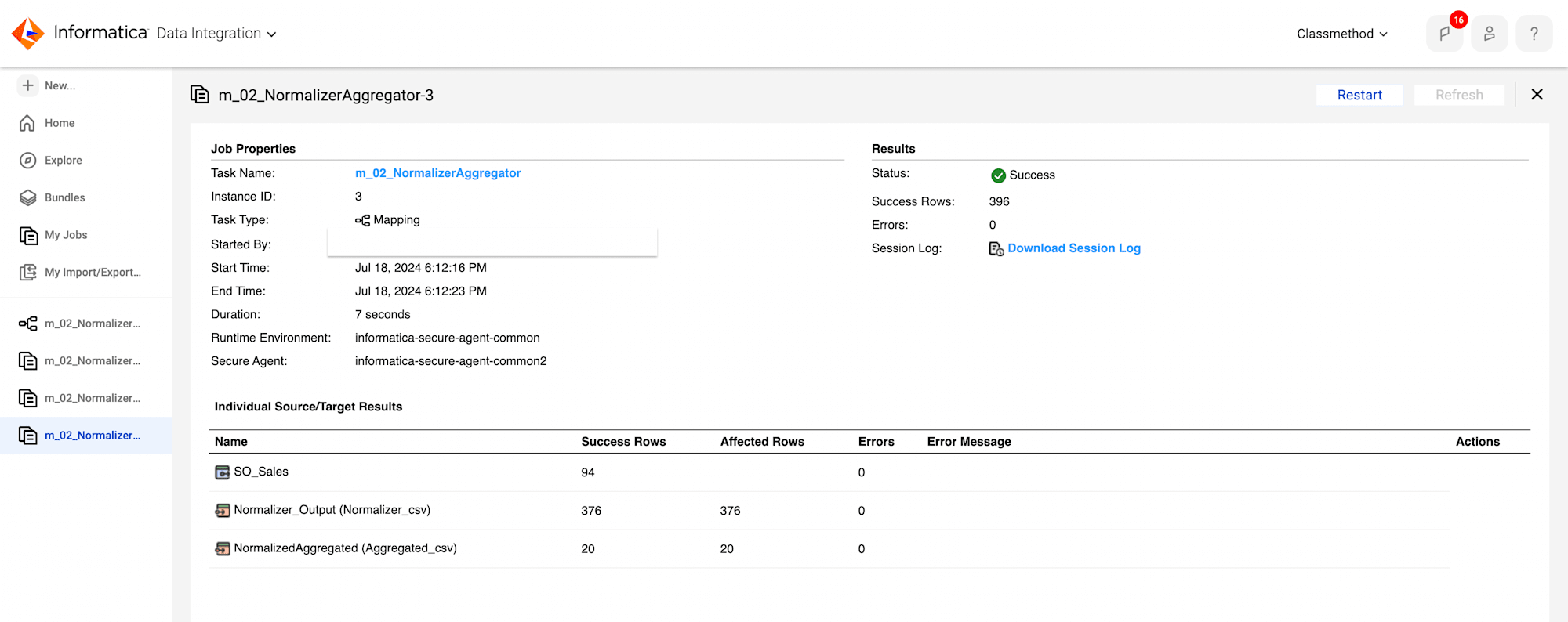Click the Bundles icon in sidebar
This screenshot has height=622, width=1568.
pyautogui.click(x=27, y=197)
